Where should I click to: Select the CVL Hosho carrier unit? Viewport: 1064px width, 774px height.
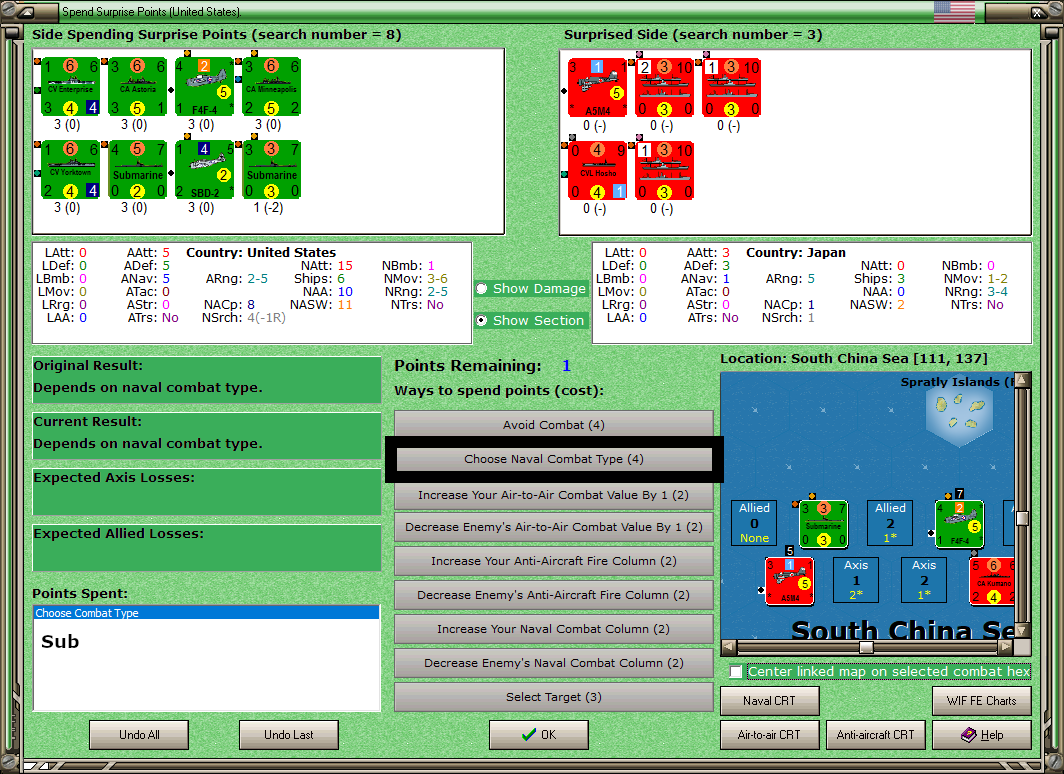[597, 171]
